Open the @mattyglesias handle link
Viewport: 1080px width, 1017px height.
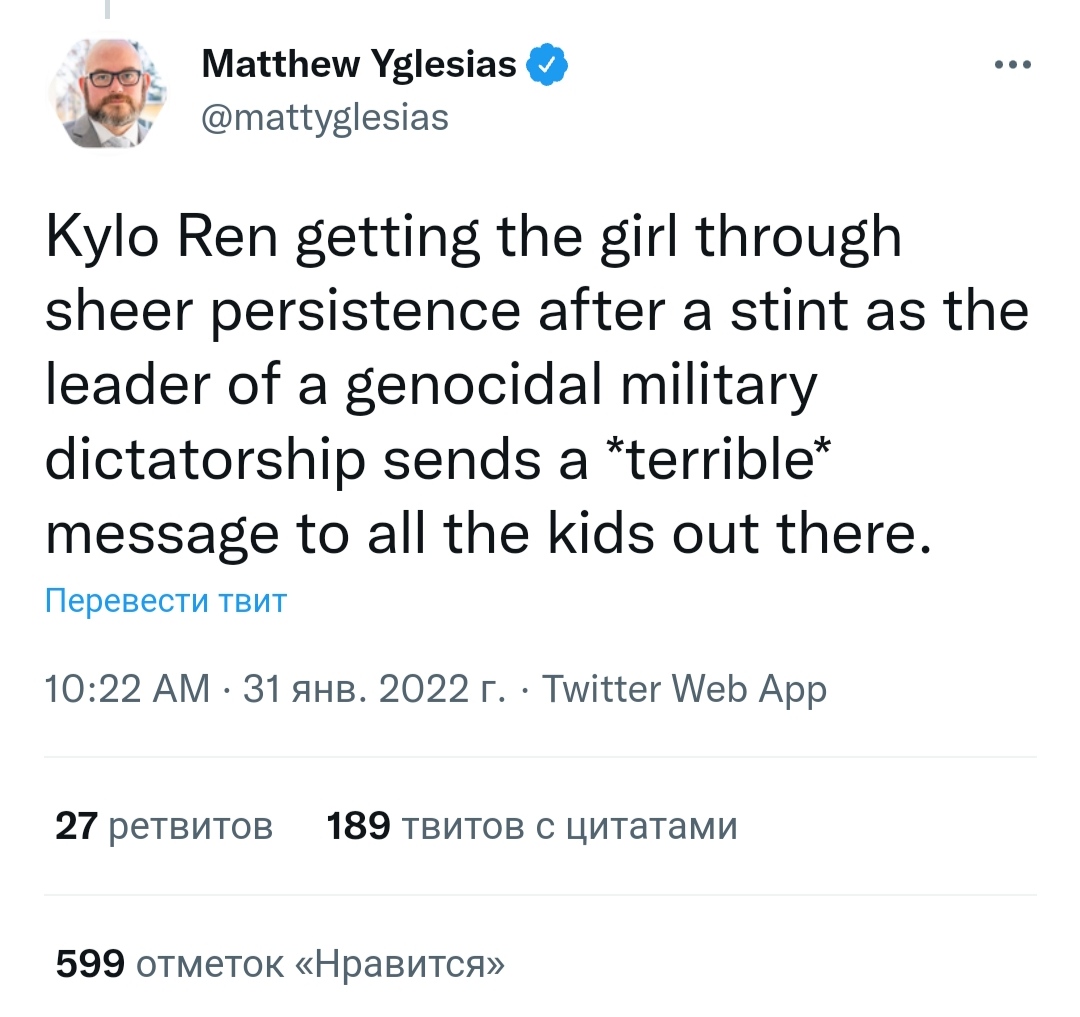tap(325, 118)
